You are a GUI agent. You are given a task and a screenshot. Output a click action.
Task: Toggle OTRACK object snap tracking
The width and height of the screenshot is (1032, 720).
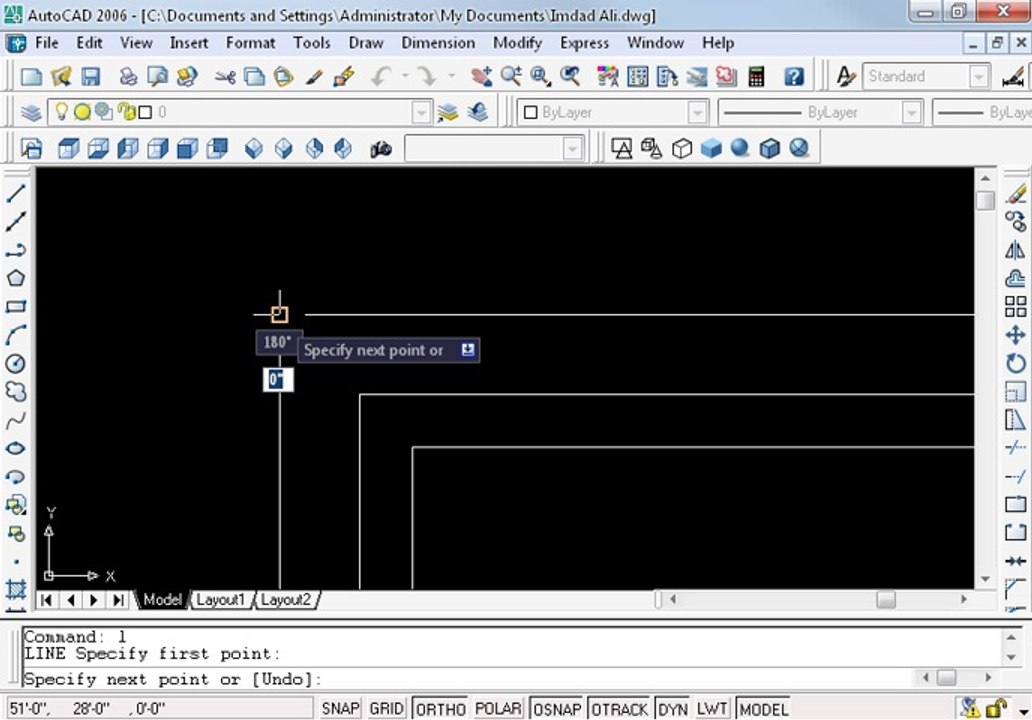coord(619,709)
